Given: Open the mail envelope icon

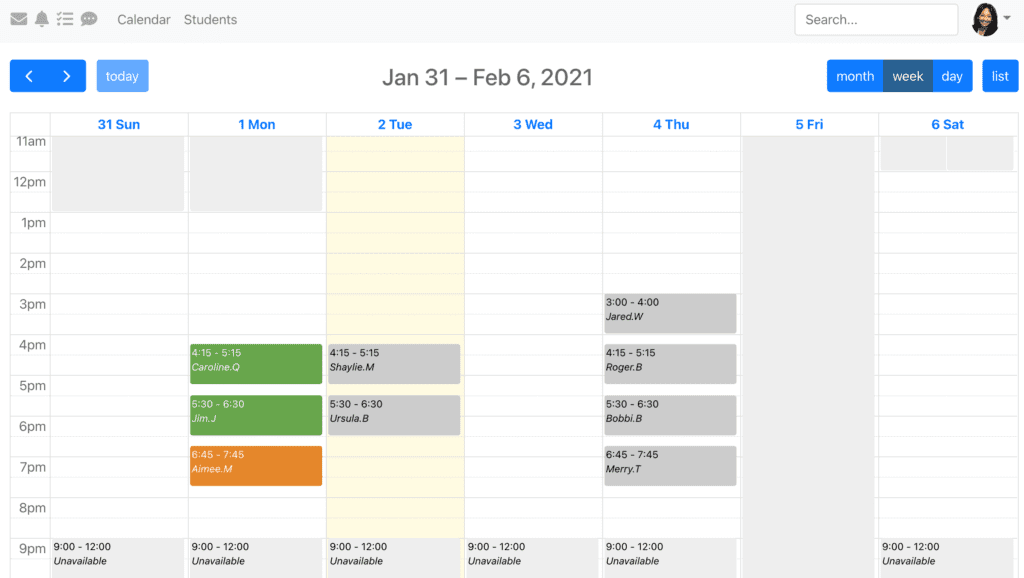Looking at the screenshot, I should click(19, 19).
